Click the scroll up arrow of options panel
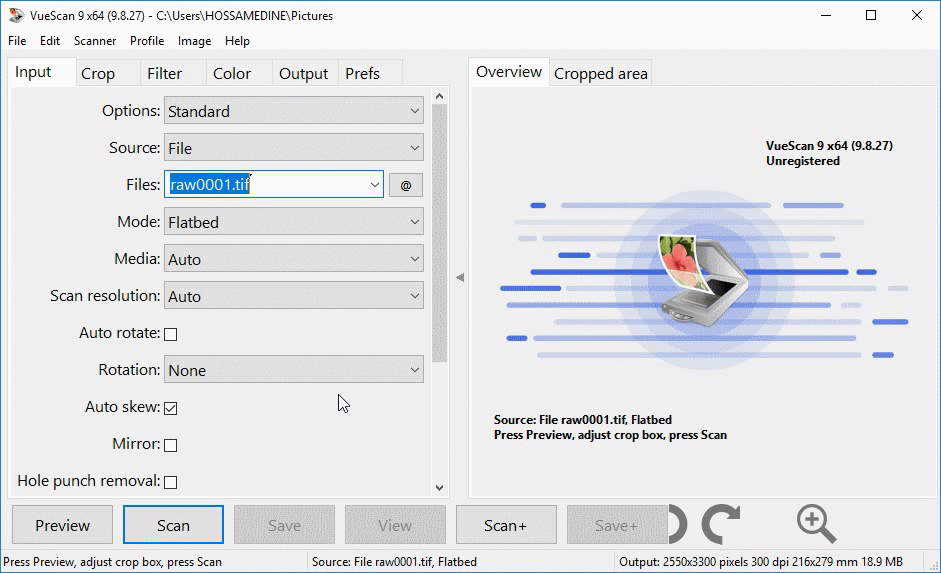 [x=440, y=96]
